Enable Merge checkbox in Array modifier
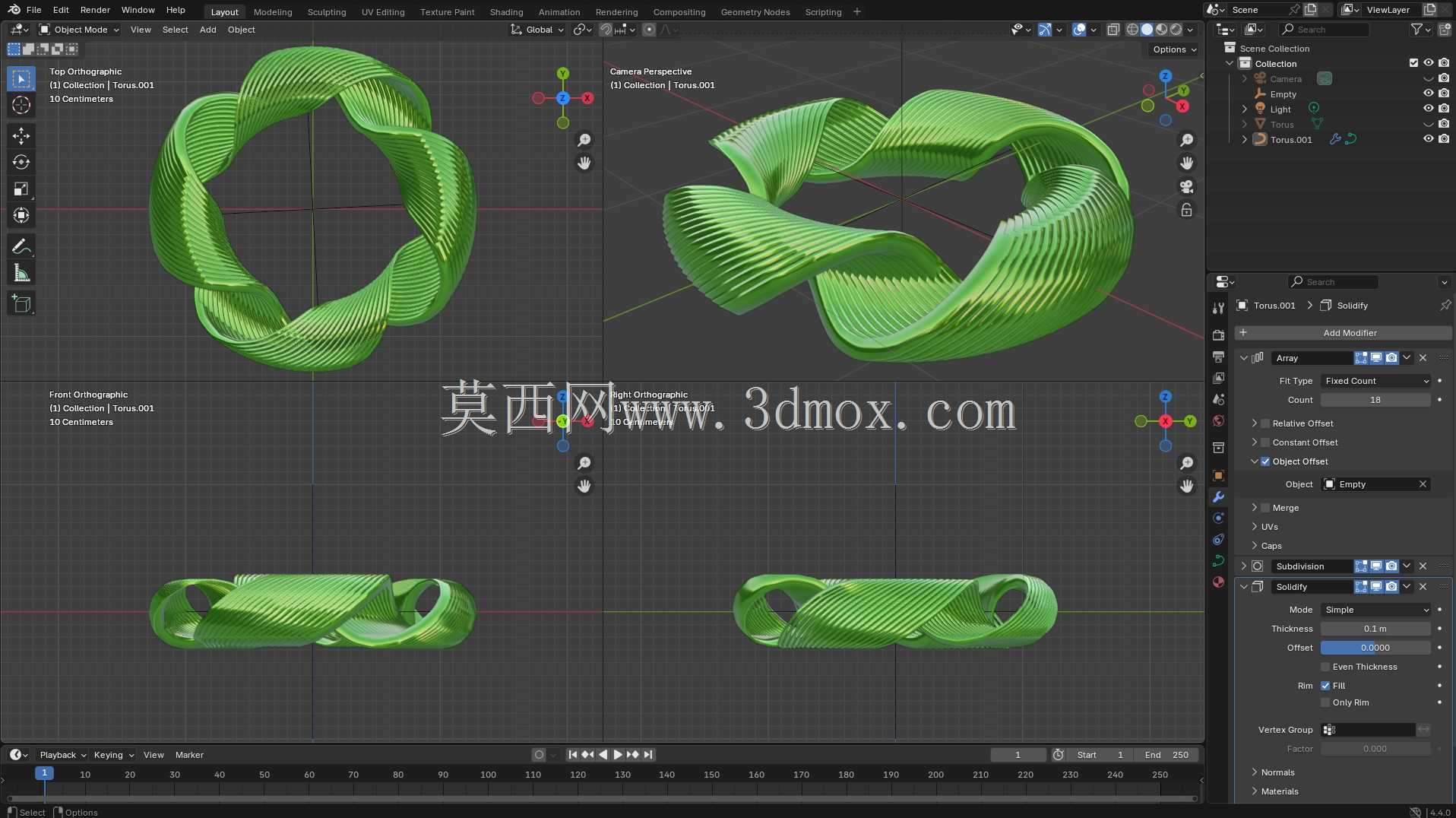Viewport: 1456px width, 818px height. point(1265,508)
